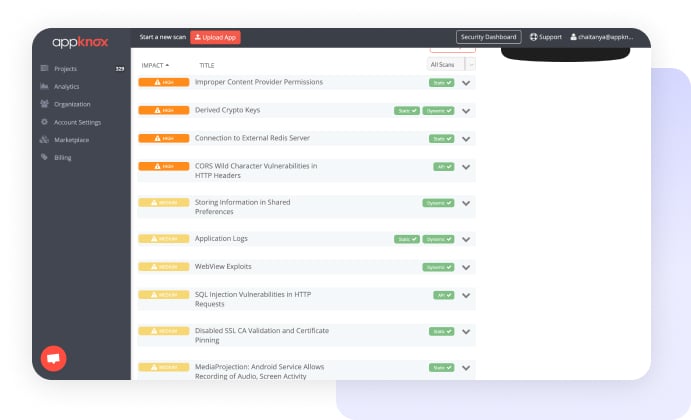Click MEDIUM badge on WebView Exploits
This screenshot has height=420, width=691.
(x=164, y=267)
